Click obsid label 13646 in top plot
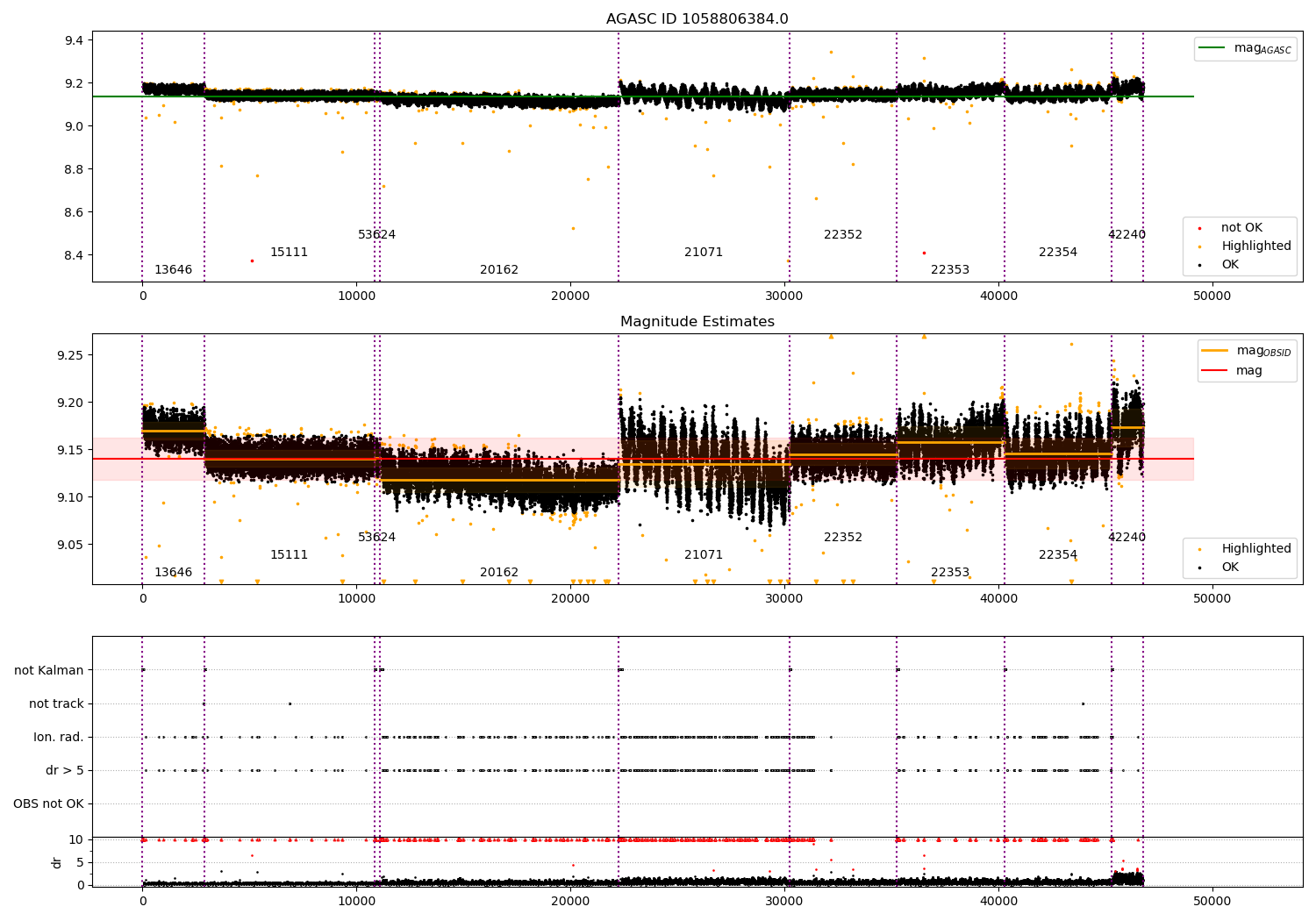The height and width of the screenshot is (921, 1316). click(x=173, y=269)
